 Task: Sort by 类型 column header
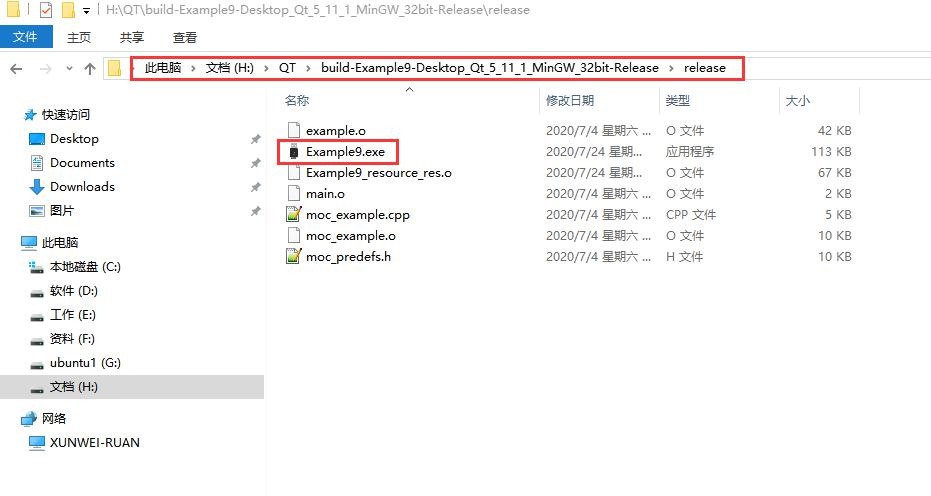pyautogui.click(x=677, y=100)
